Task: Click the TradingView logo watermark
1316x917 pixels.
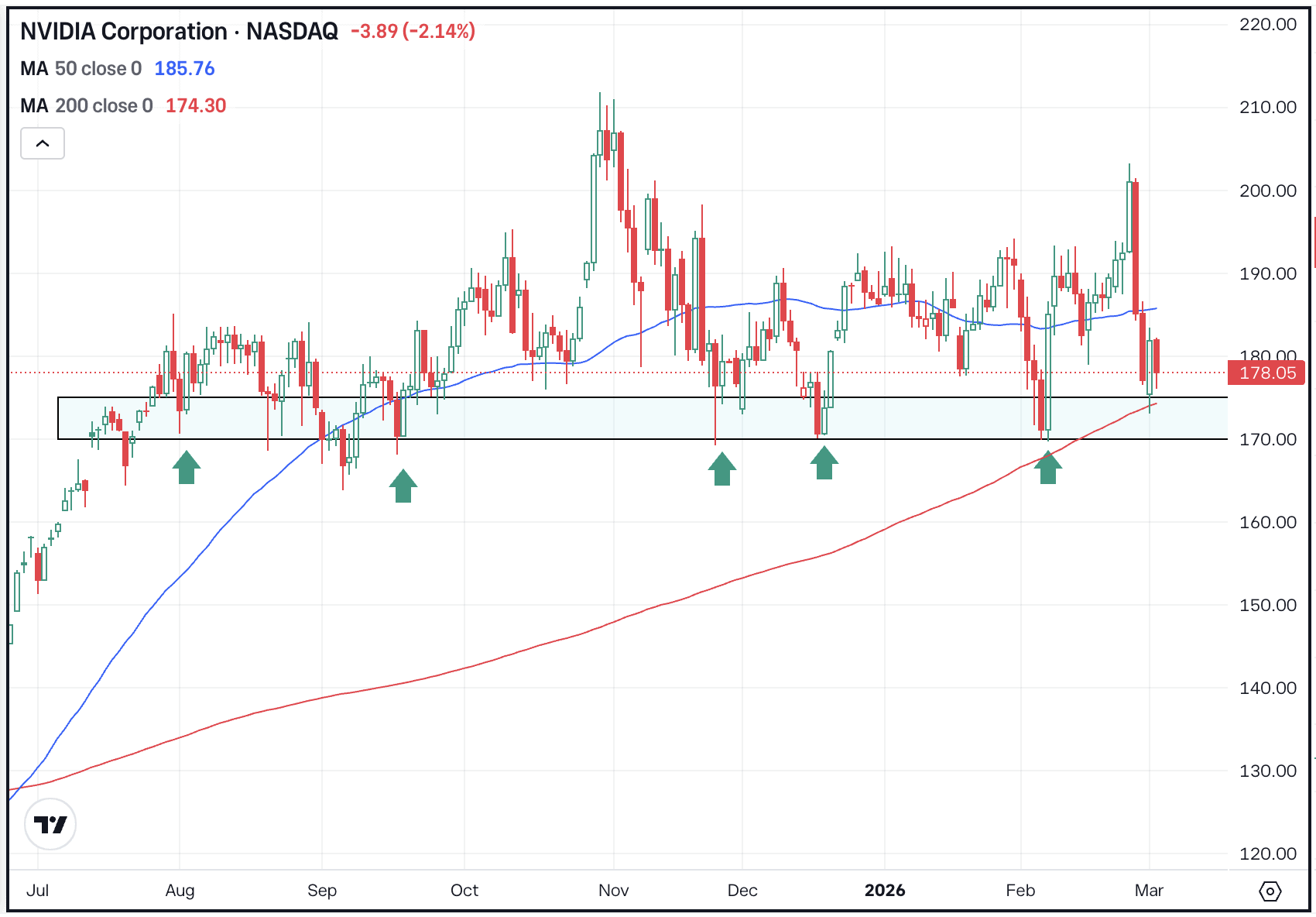Action: click(x=50, y=825)
